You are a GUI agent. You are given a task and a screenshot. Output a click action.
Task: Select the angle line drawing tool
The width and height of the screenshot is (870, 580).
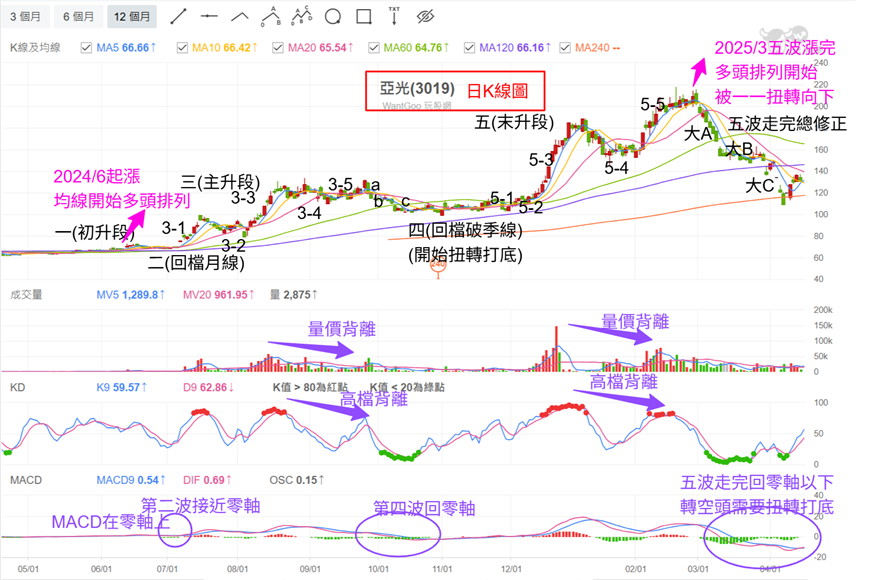pos(240,17)
